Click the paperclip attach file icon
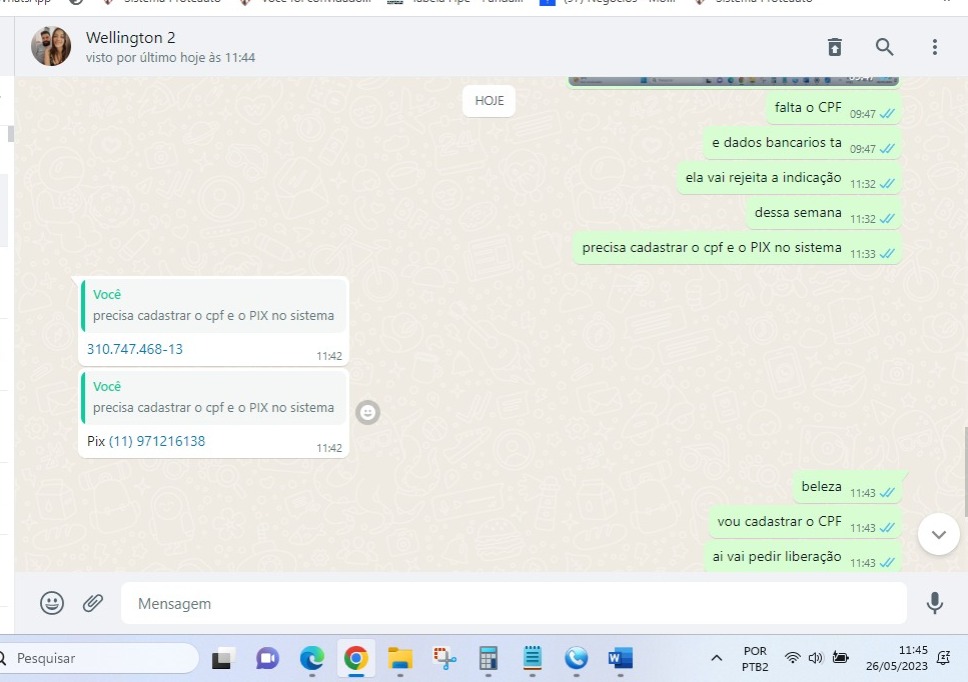 coord(93,603)
